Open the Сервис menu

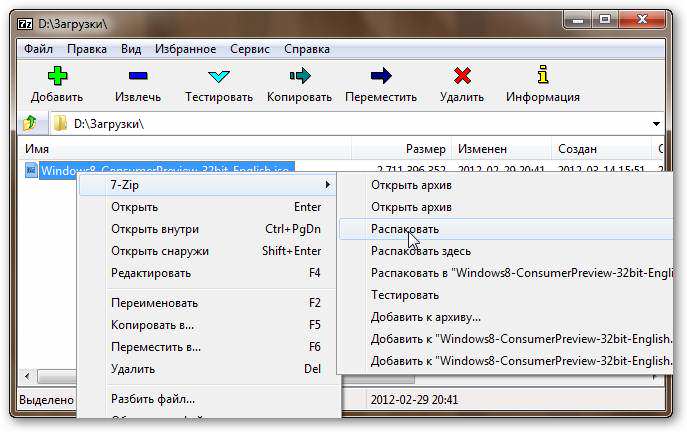[249, 48]
